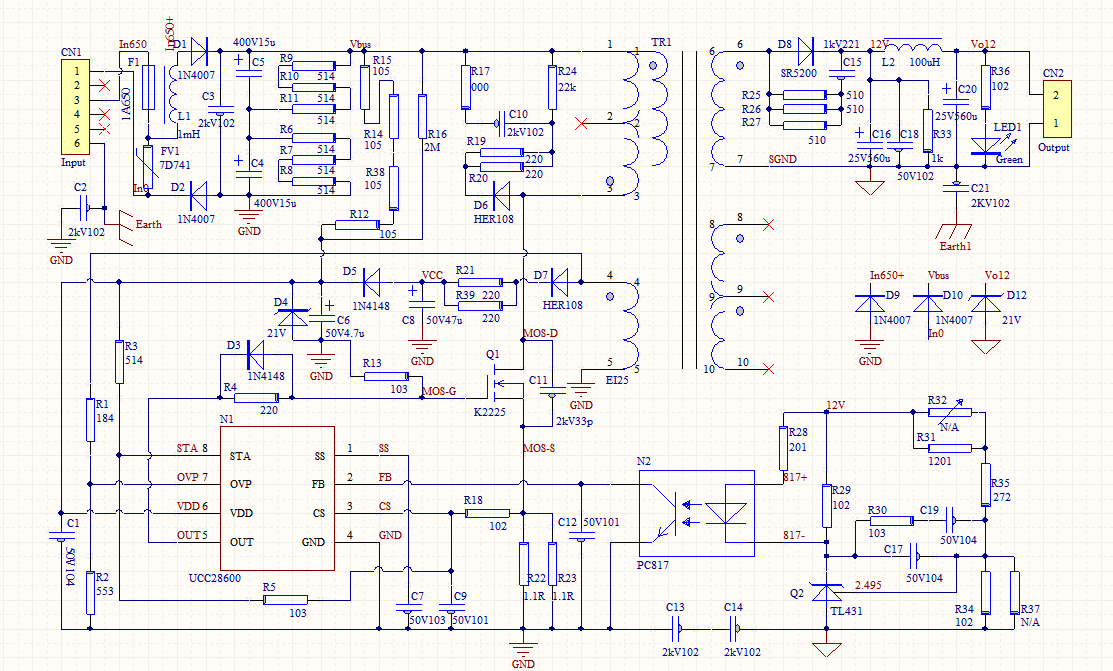Select diode D6 HER108 symbol

(502, 194)
